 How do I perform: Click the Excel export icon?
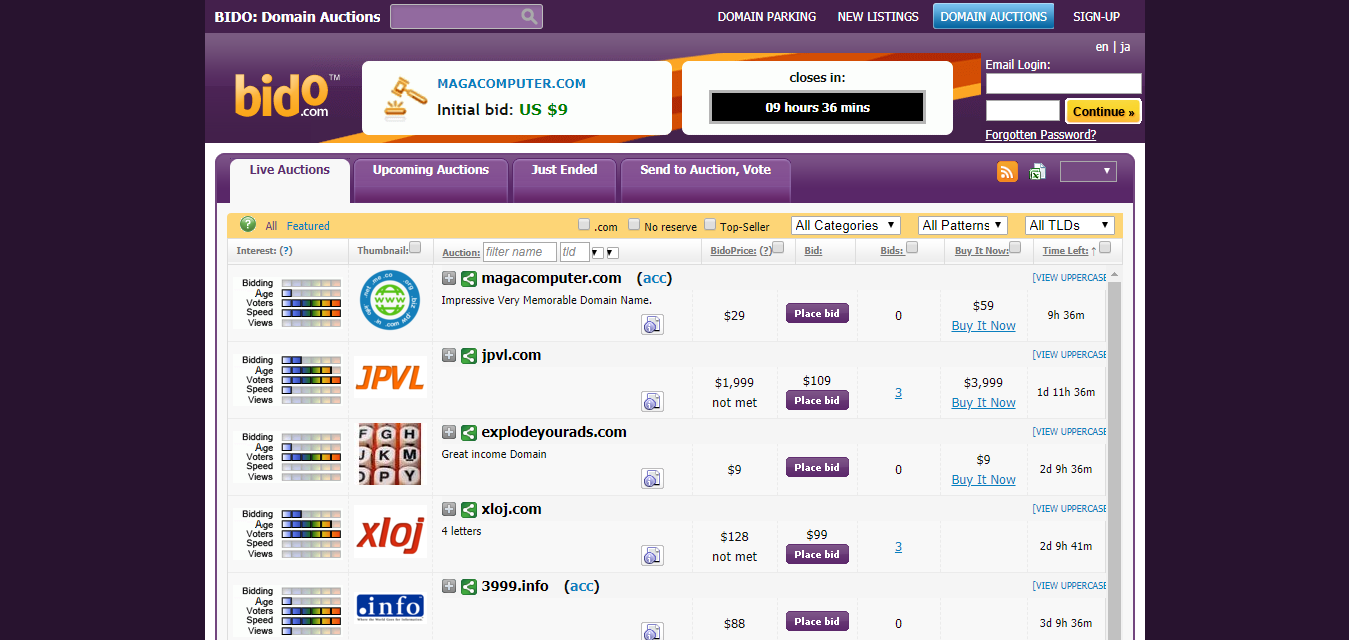coord(1037,172)
